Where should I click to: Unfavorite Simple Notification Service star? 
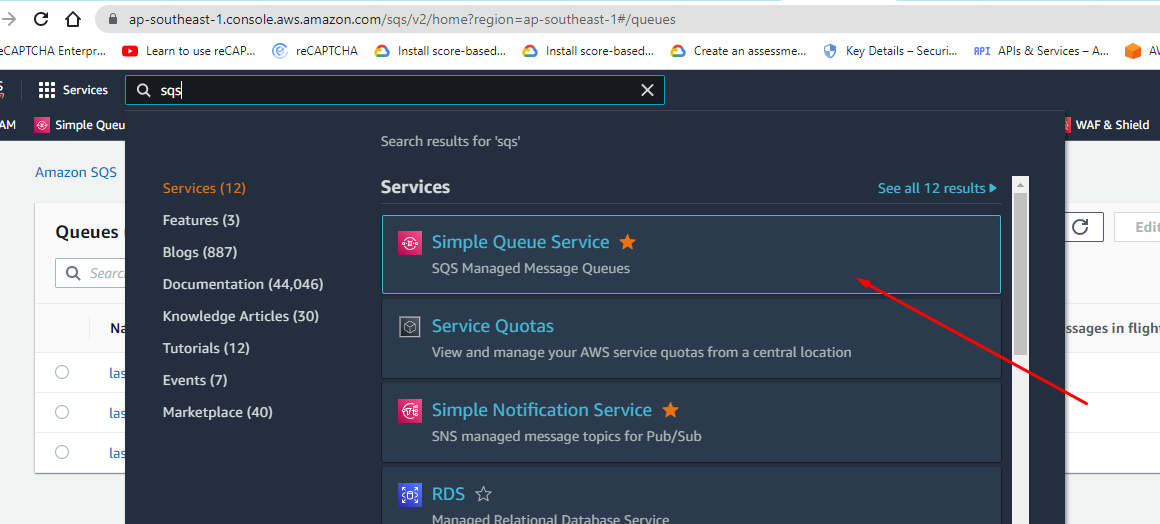coord(670,410)
